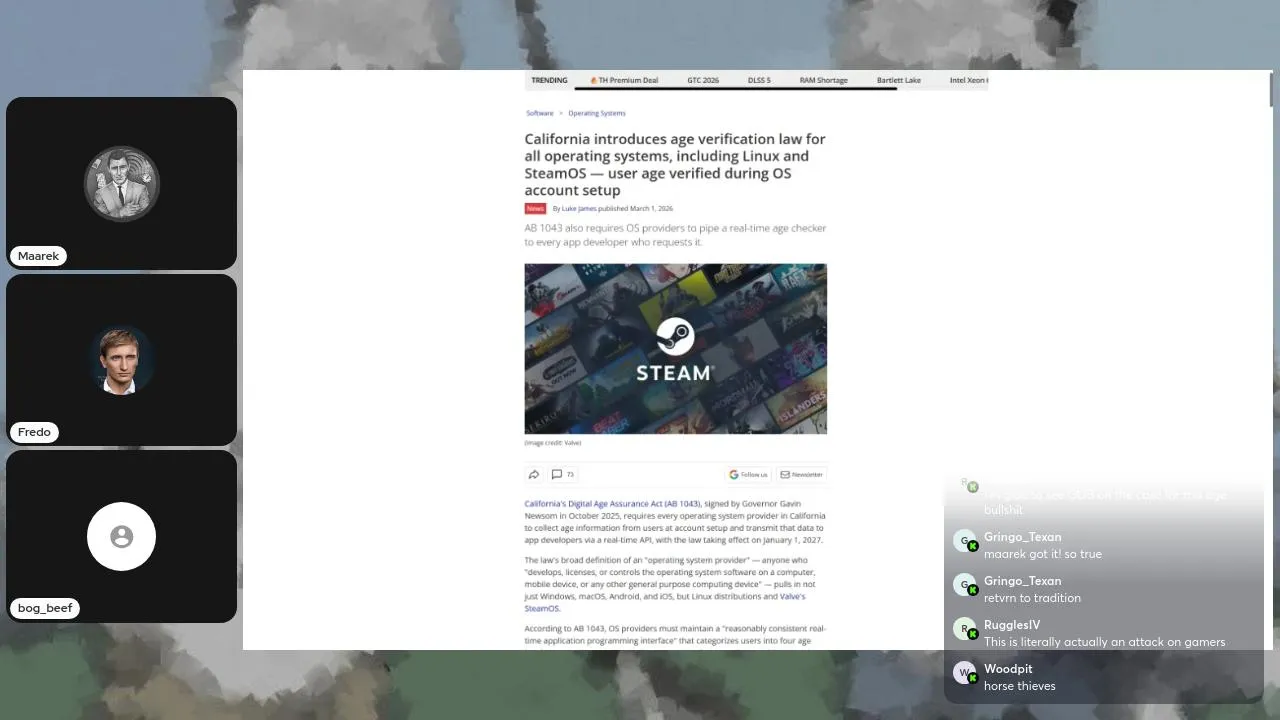Open DLSS 5 trending tab

(759, 80)
